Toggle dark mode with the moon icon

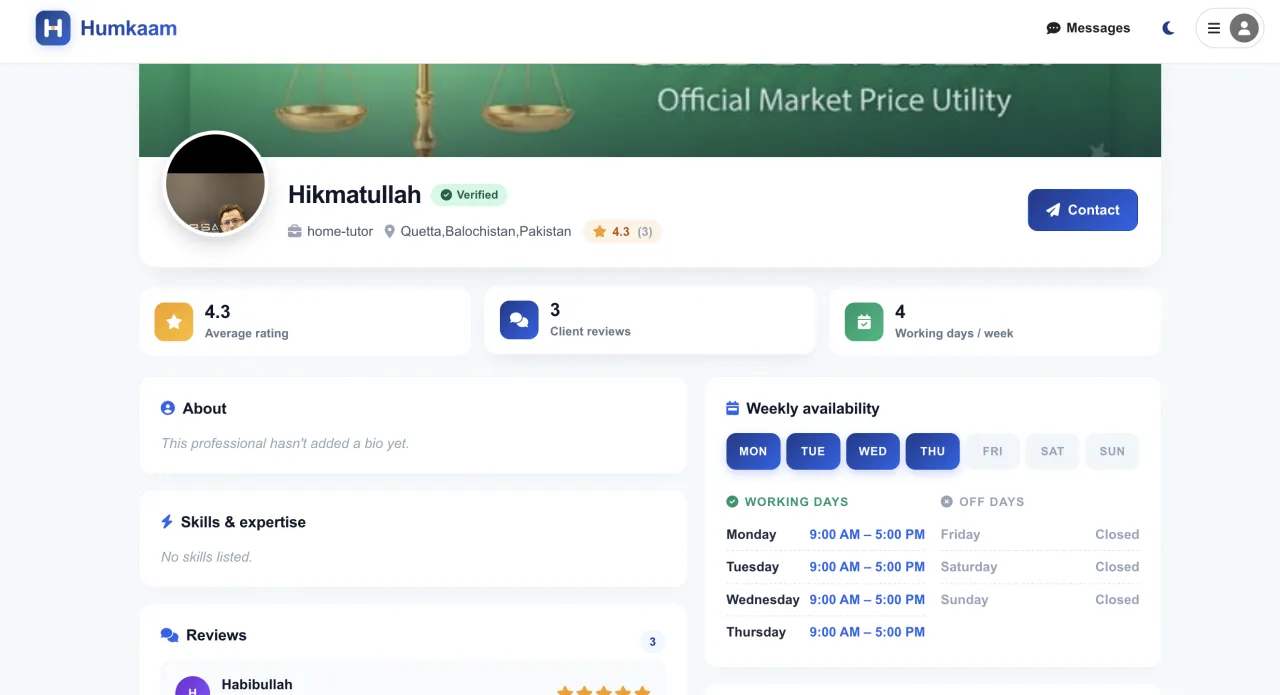coord(1168,28)
